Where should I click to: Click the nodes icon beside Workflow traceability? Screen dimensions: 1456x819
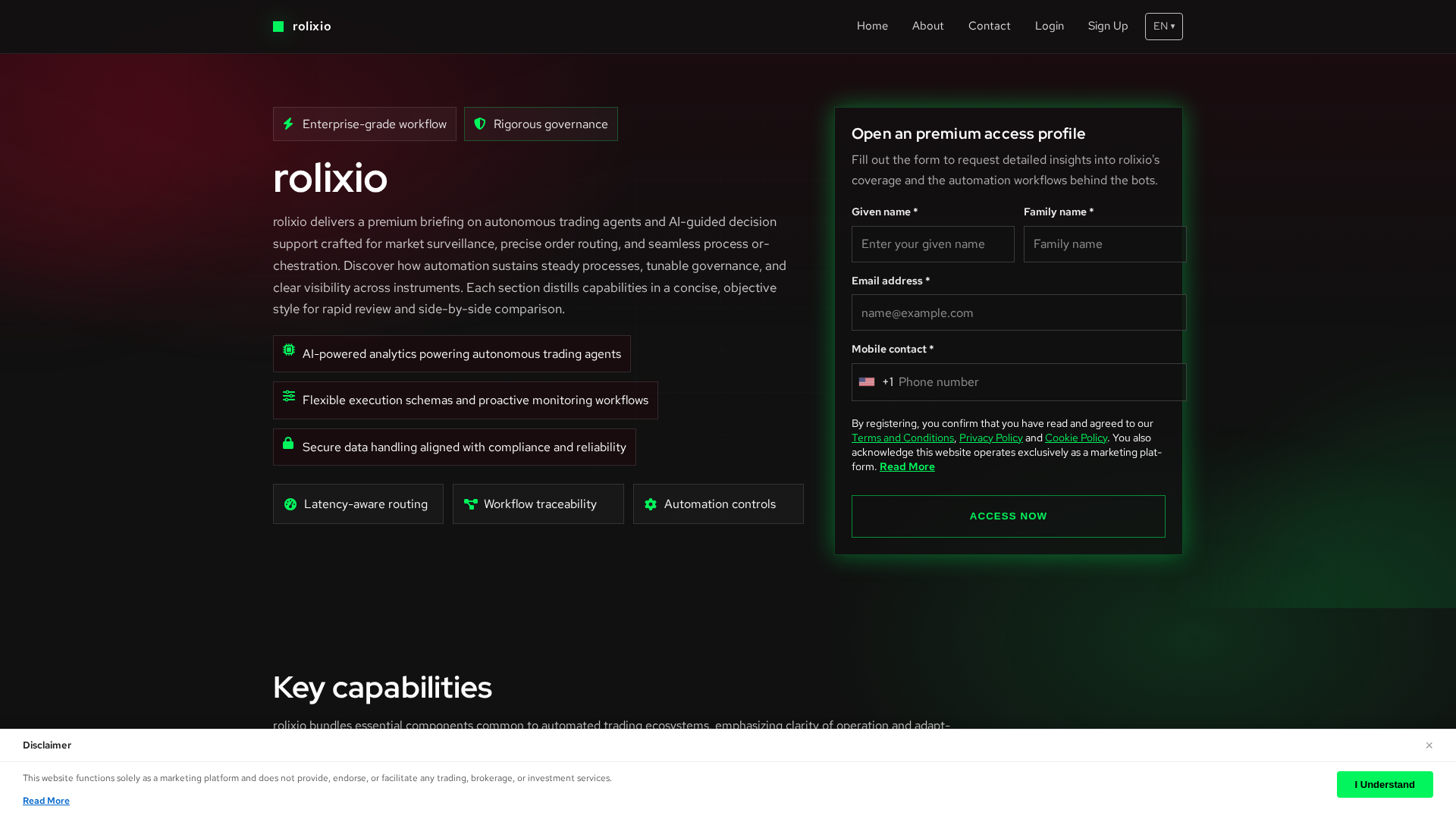470,504
